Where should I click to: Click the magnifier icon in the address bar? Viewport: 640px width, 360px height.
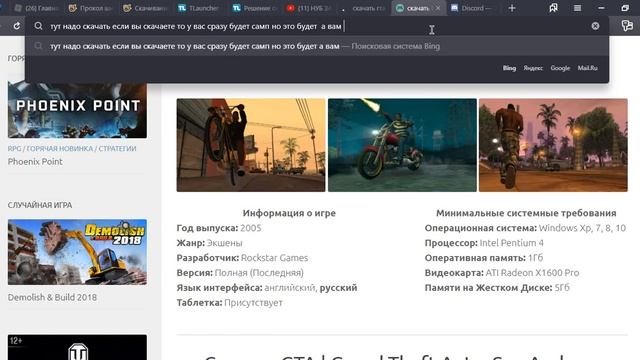pyautogui.click(x=38, y=26)
